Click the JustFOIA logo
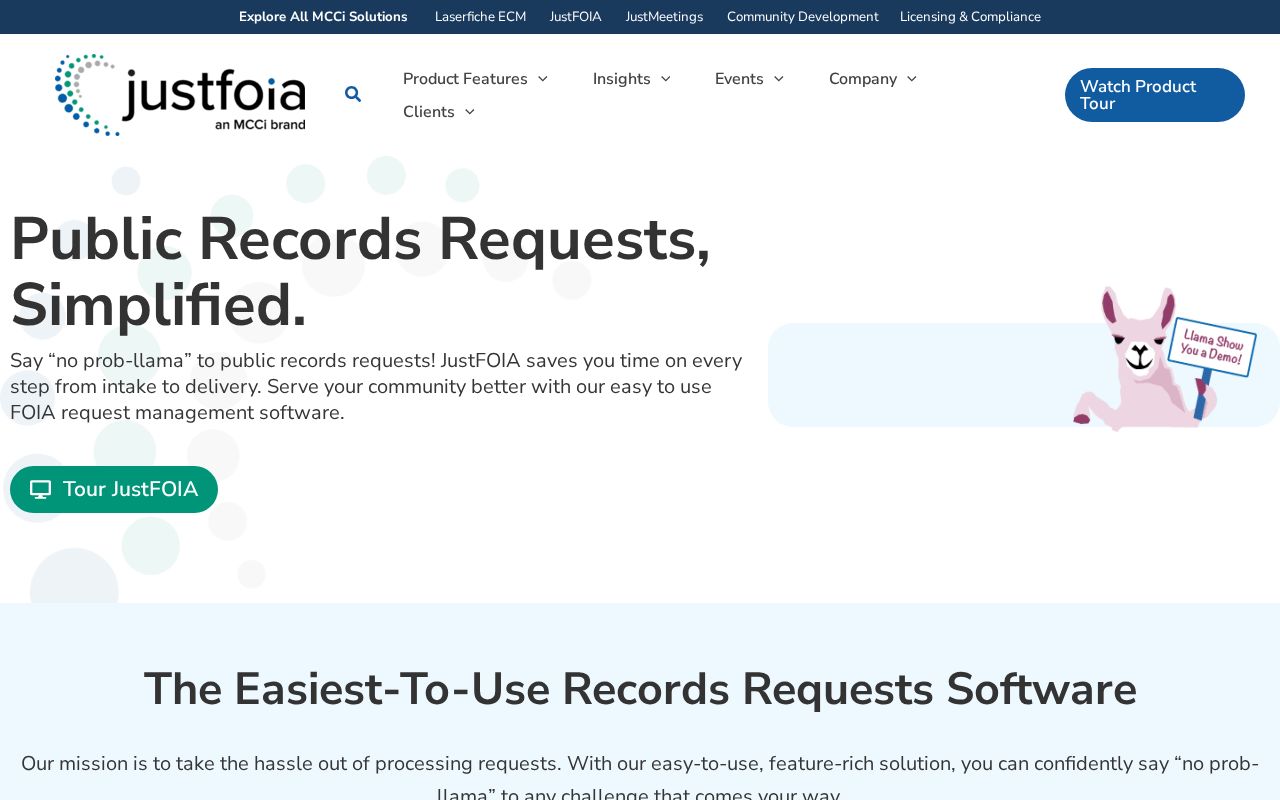 (180, 95)
